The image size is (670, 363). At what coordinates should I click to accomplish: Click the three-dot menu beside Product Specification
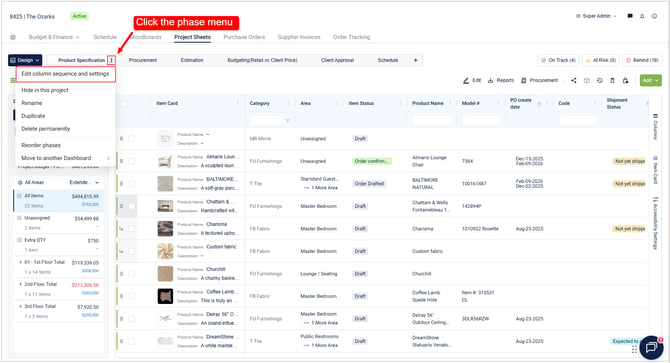[x=111, y=60]
